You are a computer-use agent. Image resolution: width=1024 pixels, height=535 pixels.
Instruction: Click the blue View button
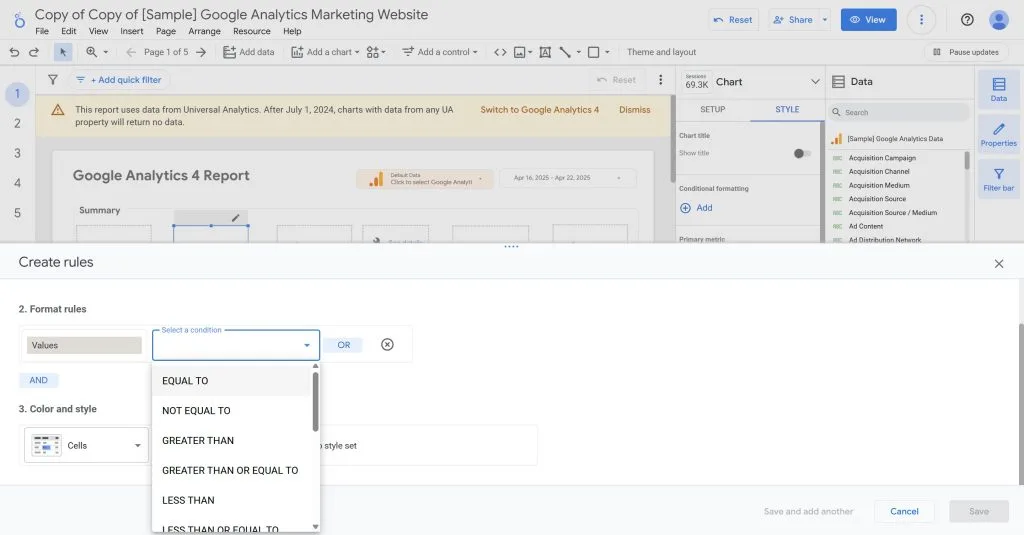869,20
